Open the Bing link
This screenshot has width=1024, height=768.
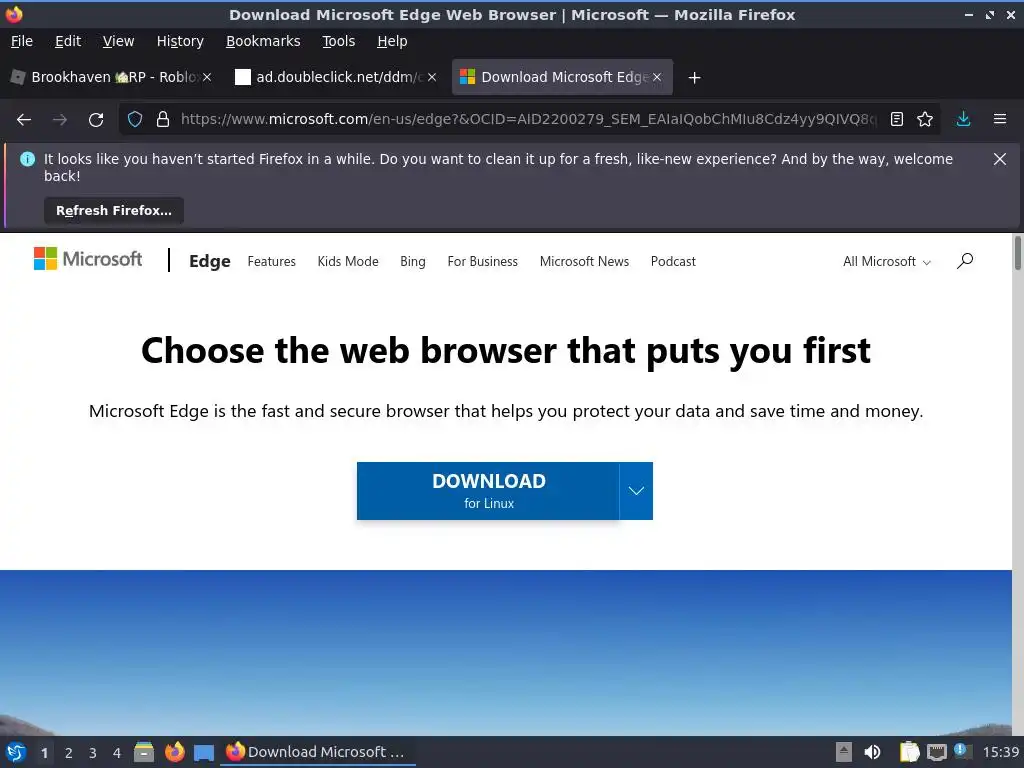pos(413,261)
